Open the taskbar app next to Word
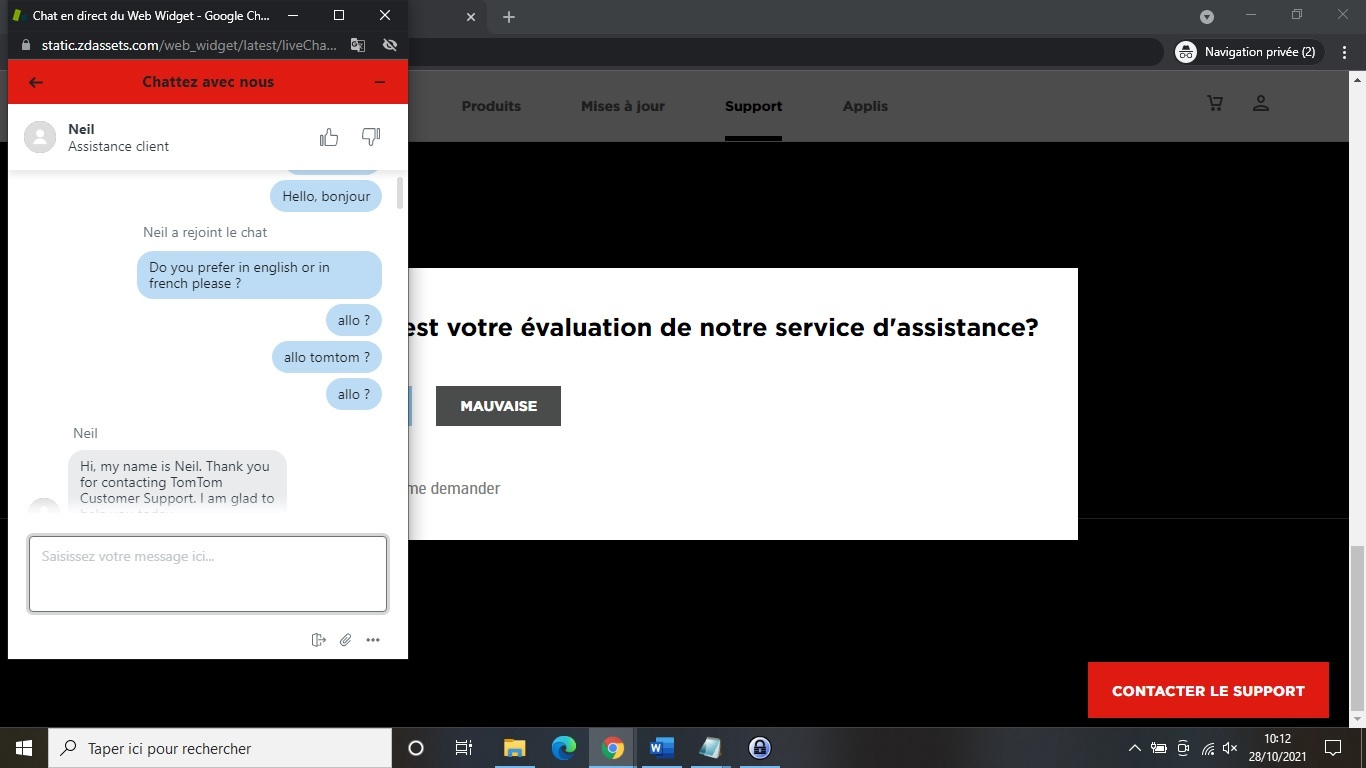This screenshot has height=768, width=1366. (x=711, y=748)
